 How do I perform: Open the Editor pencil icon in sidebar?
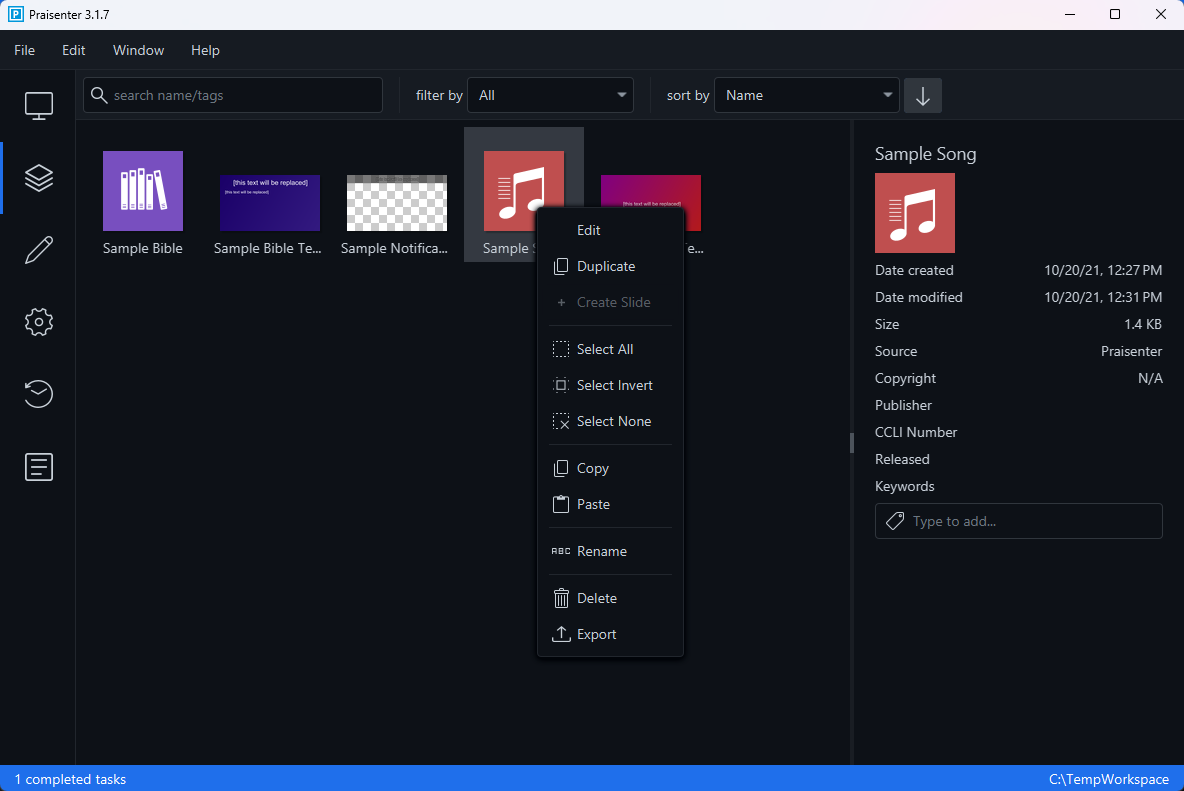coord(38,250)
